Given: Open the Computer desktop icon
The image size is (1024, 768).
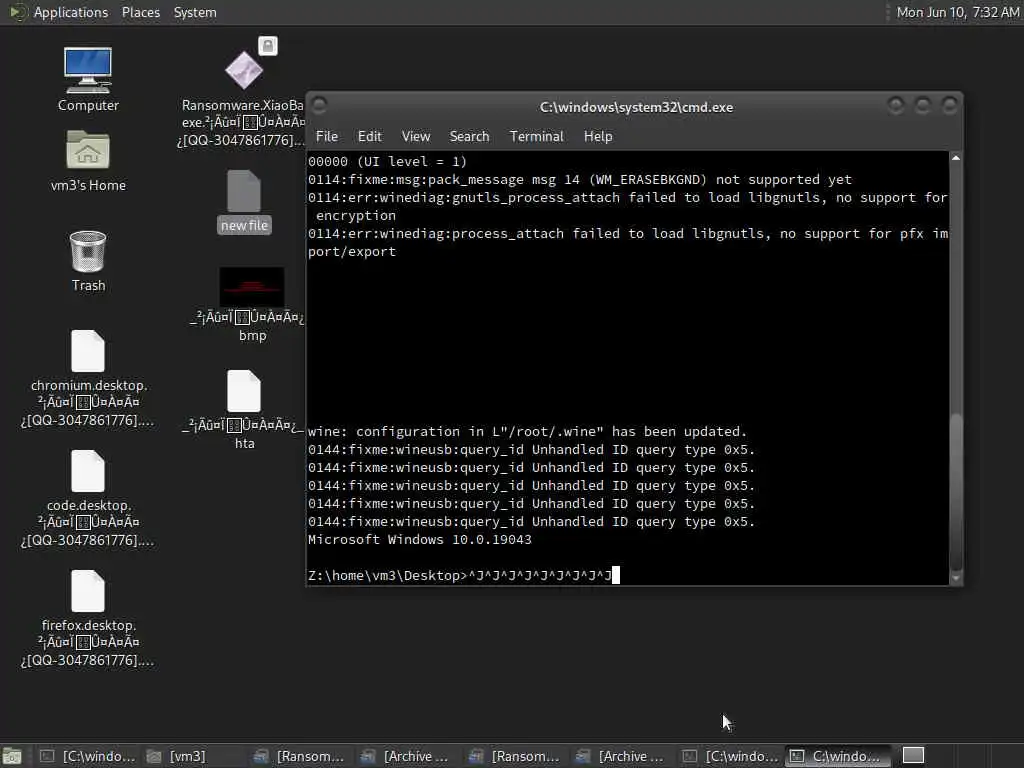Looking at the screenshot, I should [88, 78].
